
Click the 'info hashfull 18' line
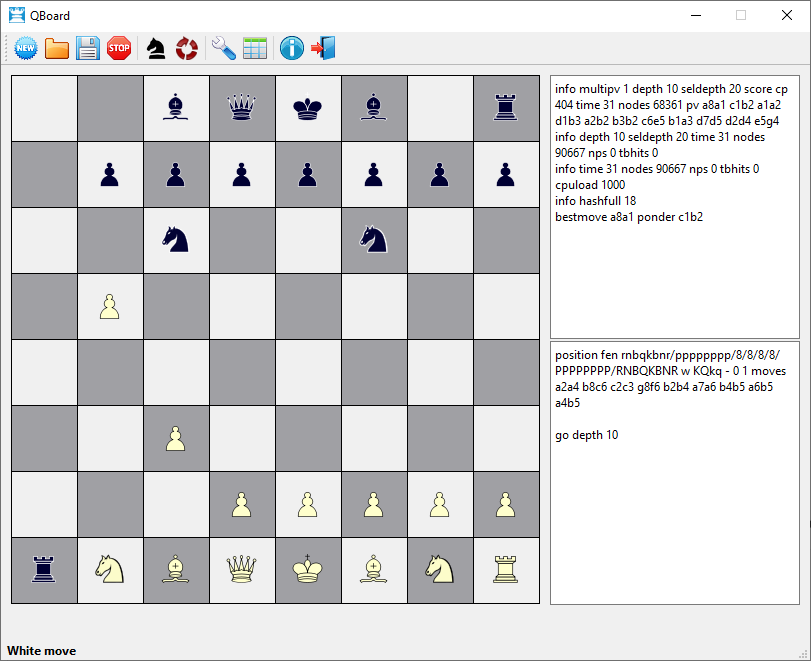tap(595, 201)
